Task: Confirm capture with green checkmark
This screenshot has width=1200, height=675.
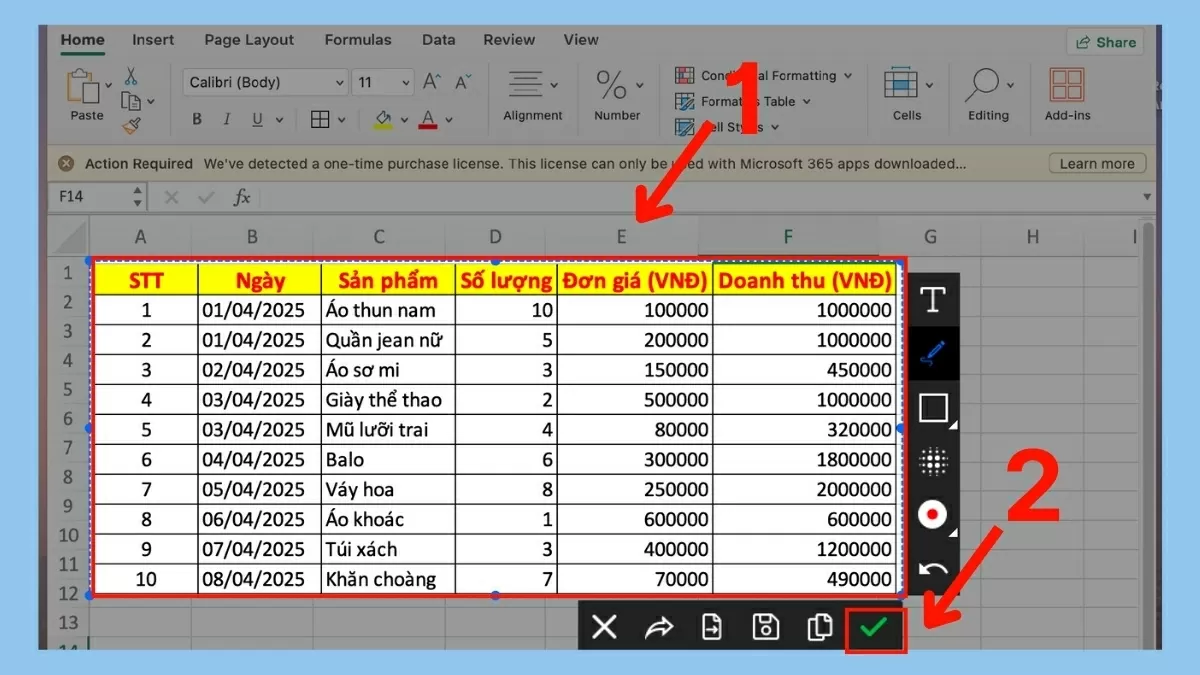Action: click(875, 628)
